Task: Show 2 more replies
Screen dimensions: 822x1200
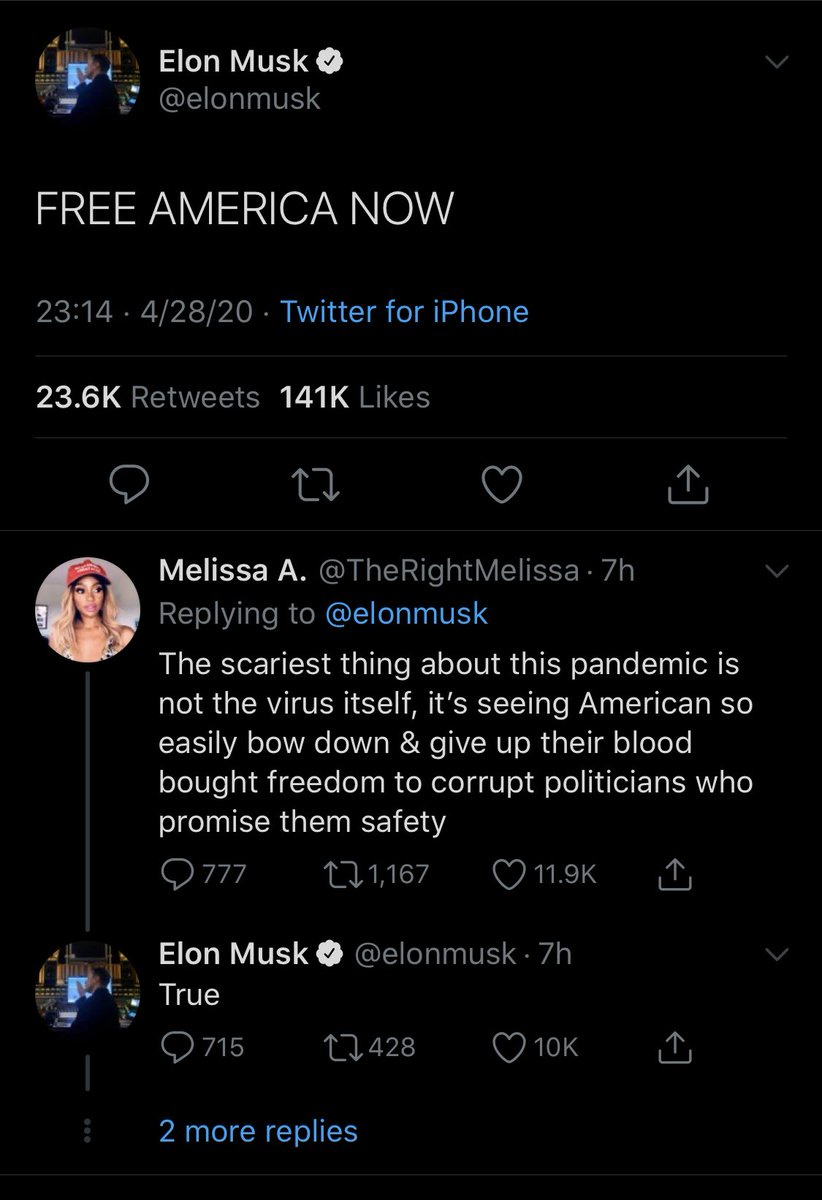Action: (x=258, y=1131)
